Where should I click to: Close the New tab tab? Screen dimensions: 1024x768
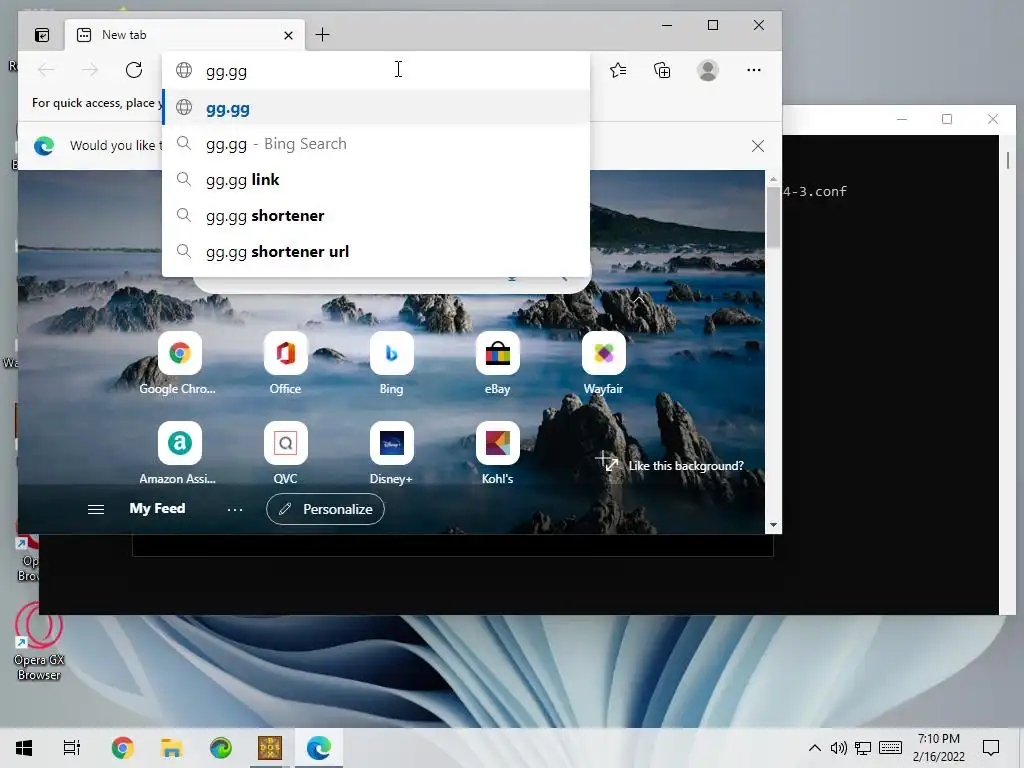(288, 35)
